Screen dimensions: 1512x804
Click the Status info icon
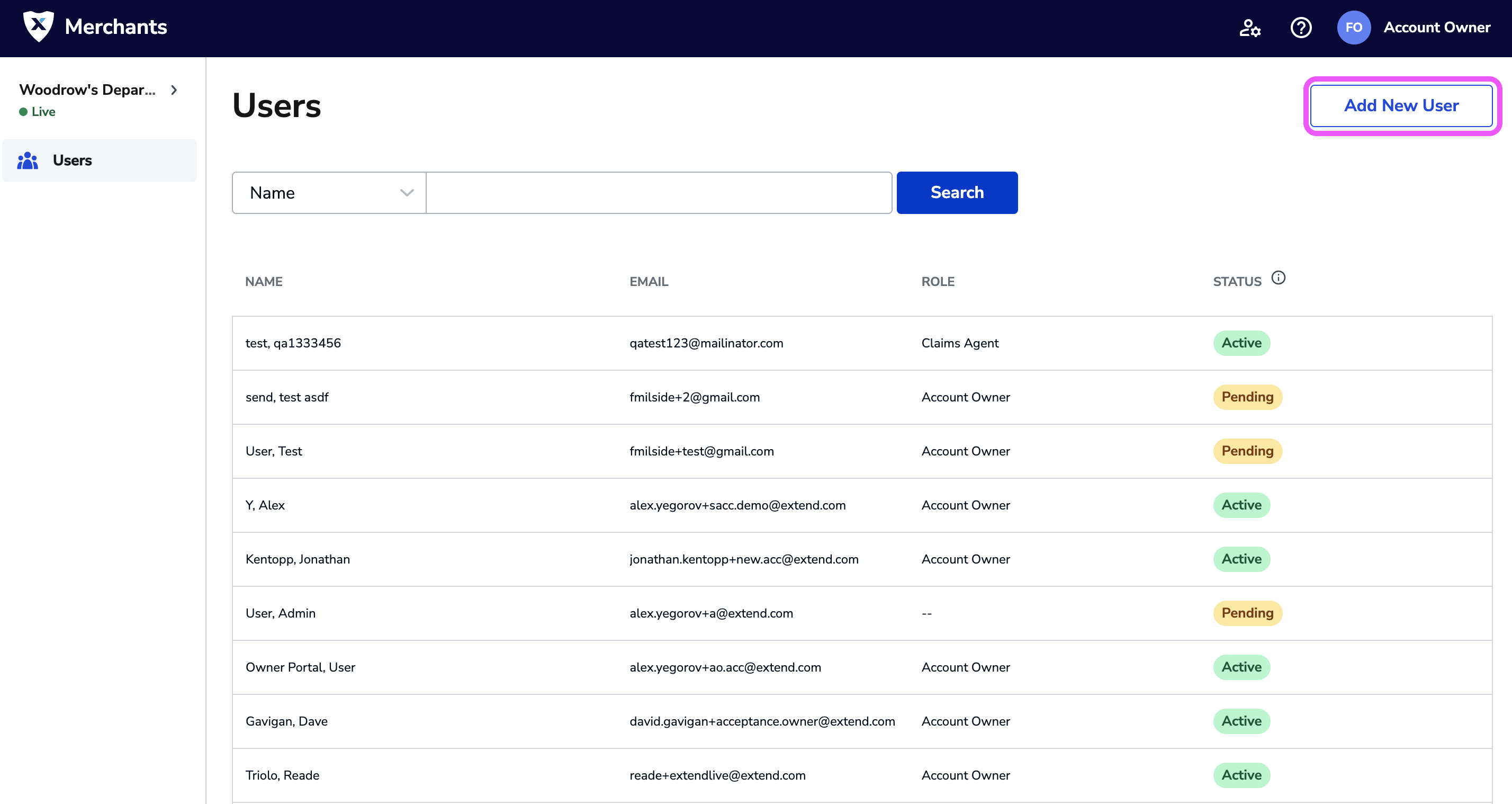(1279, 278)
